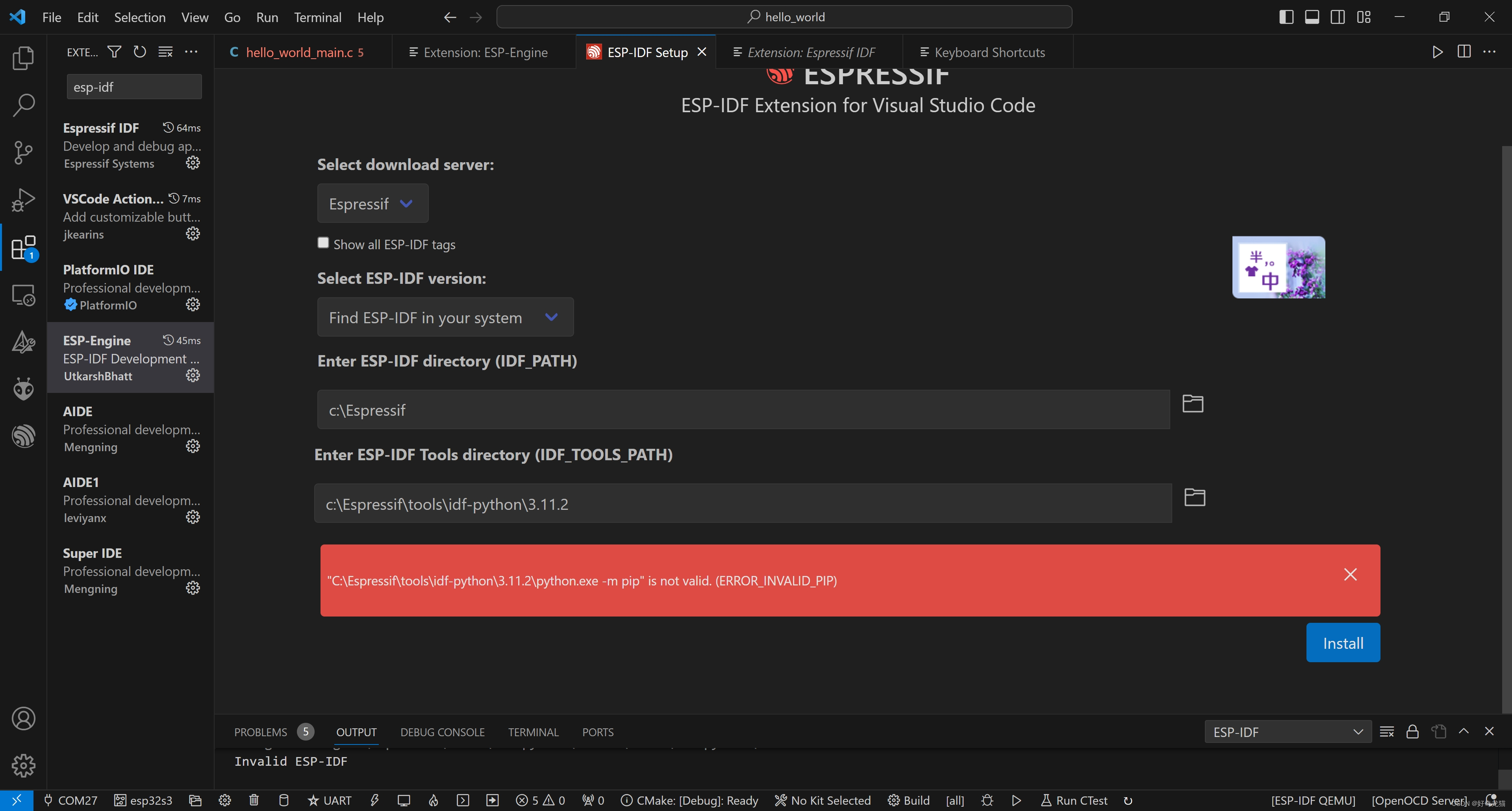Open the Remote Explorer view
1512x811 pixels.
pos(24,294)
